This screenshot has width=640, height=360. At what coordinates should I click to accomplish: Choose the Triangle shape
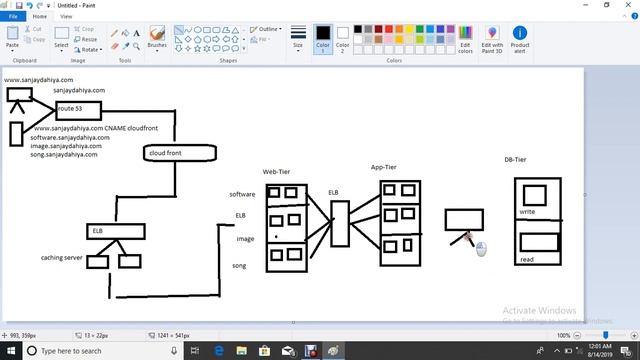pyautogui.click(x=235, y=30)
